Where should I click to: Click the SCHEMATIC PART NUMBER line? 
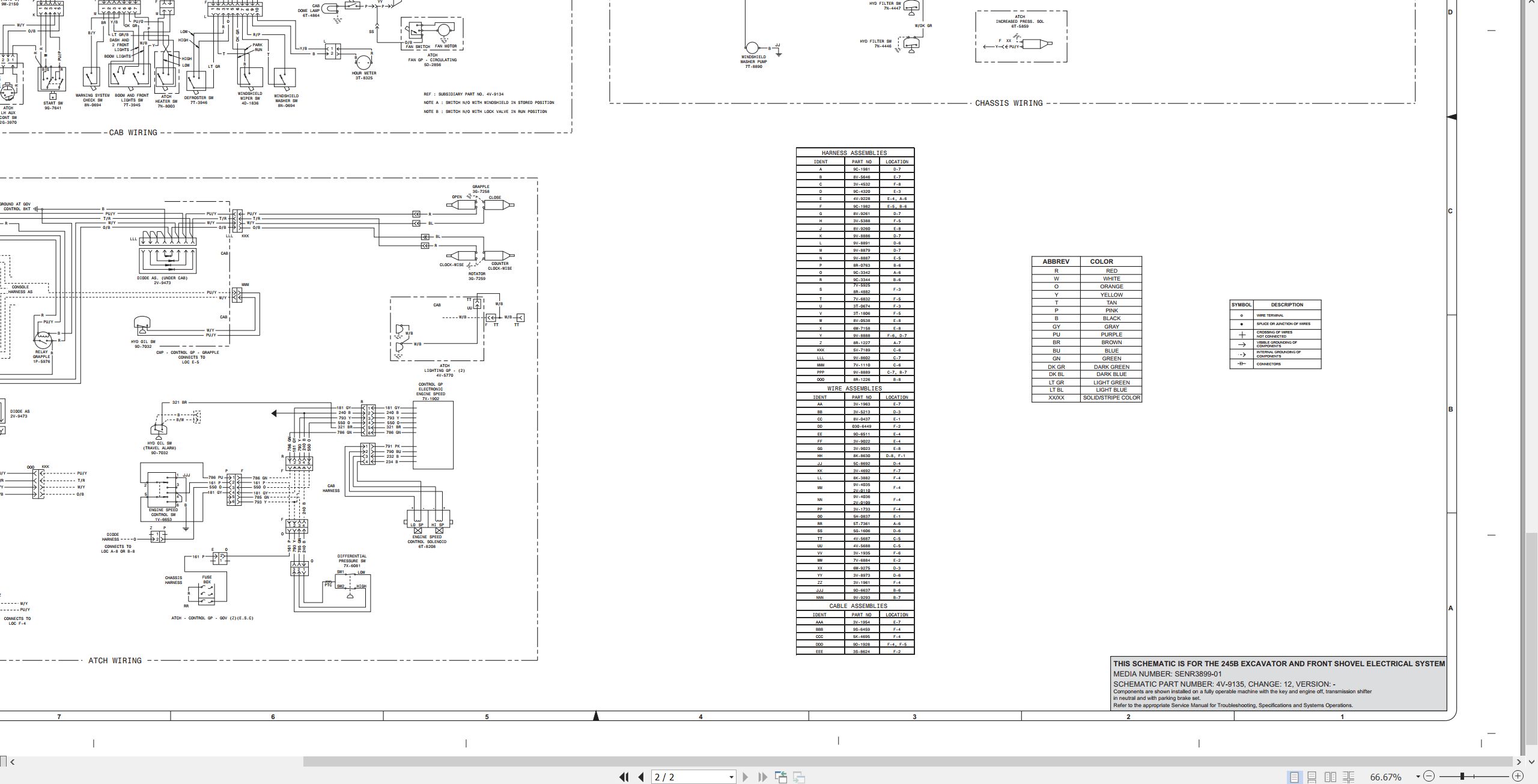pos(1224,684)
